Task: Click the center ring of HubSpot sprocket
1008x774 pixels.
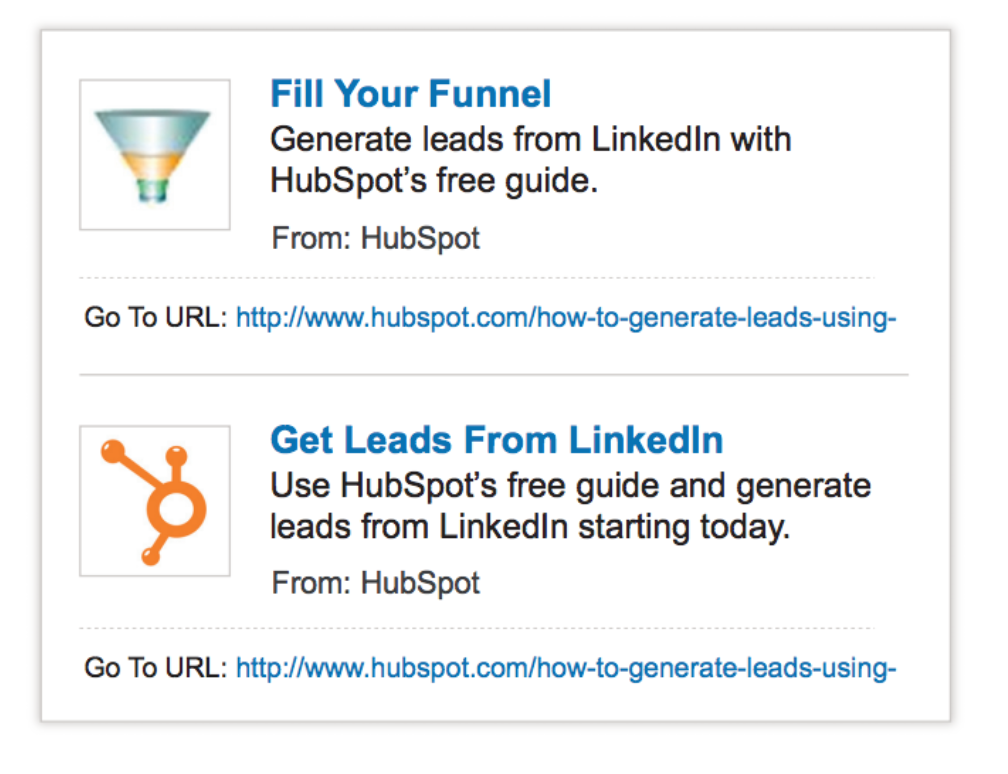Action: point(176,508)
